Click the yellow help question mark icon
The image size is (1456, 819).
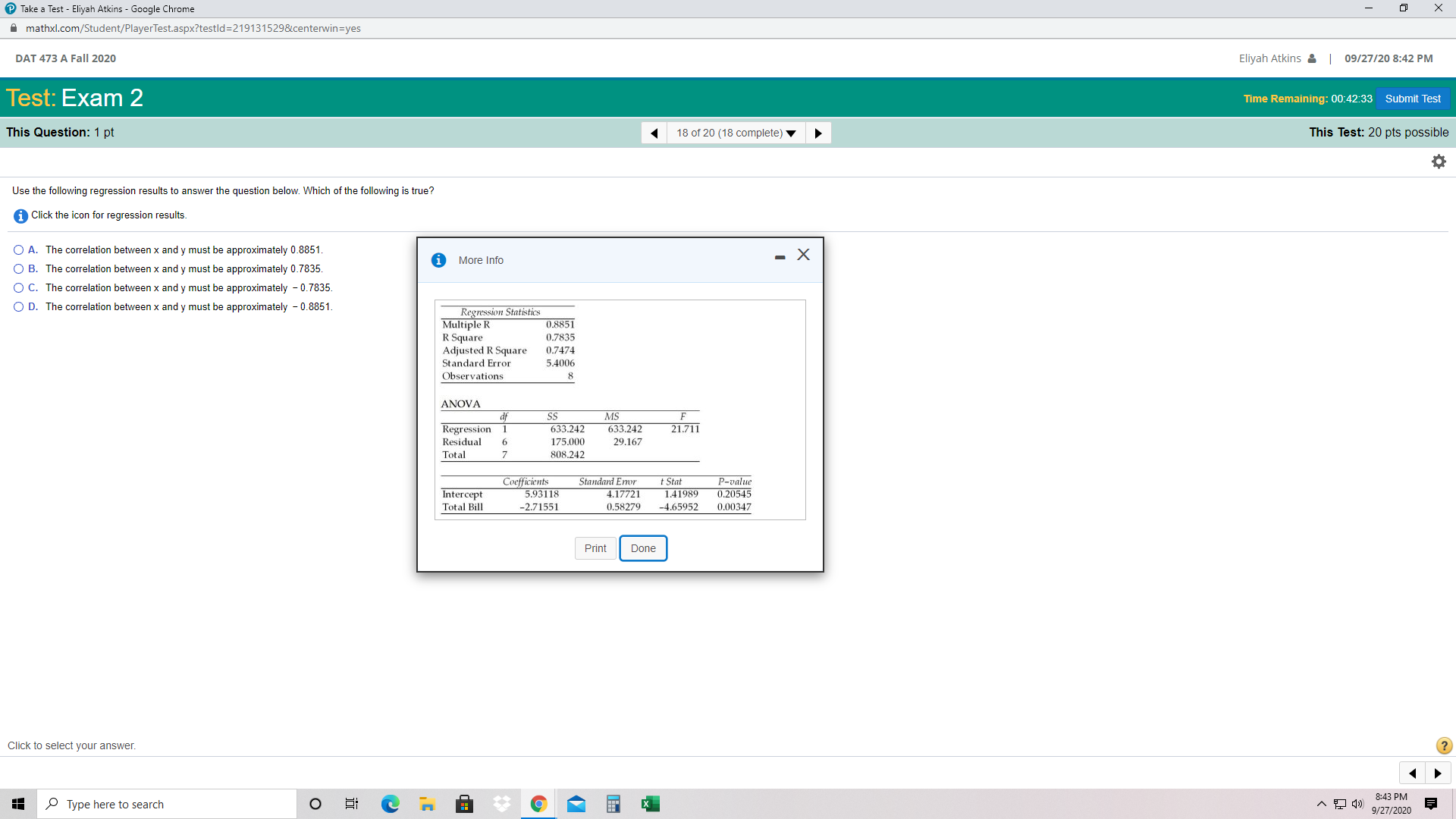(x=1444, y=745)
